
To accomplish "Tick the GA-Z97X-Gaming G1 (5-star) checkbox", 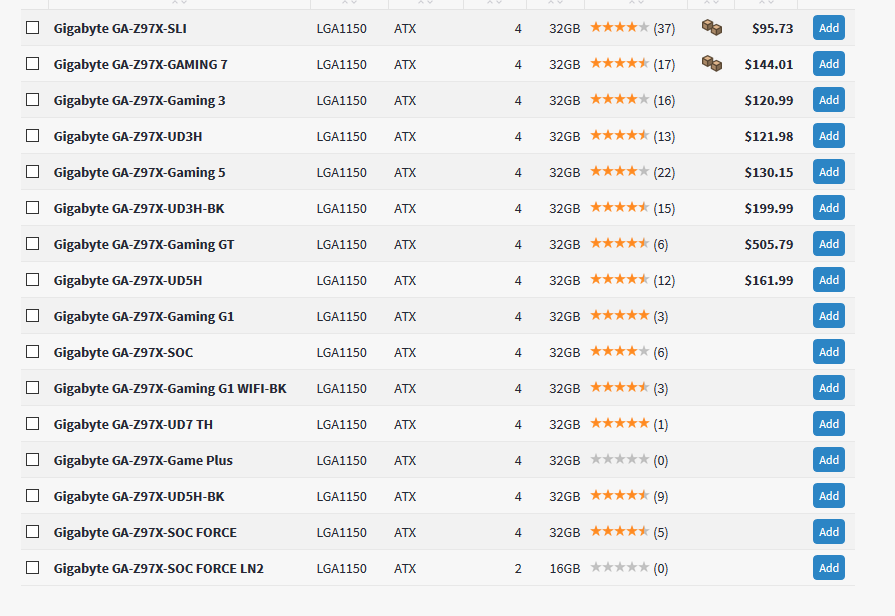I will [x=33, y=315].
